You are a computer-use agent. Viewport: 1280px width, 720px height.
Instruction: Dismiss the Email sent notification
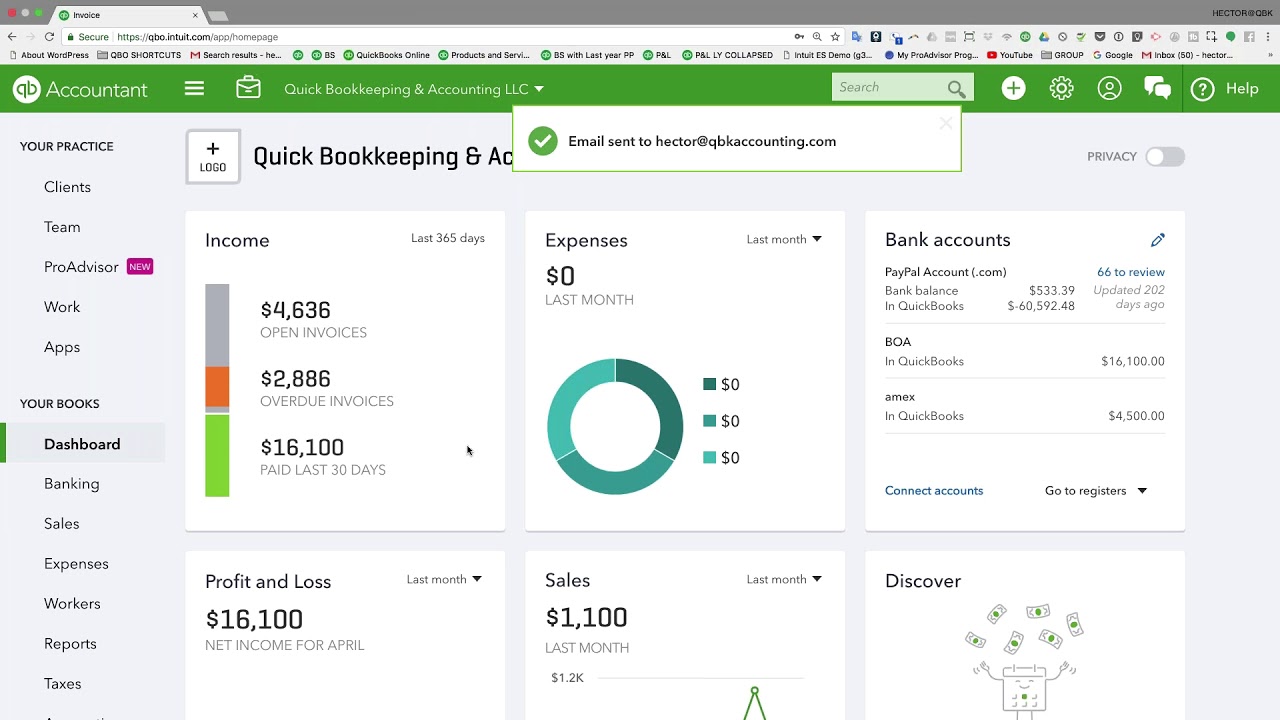pos(945,124)
